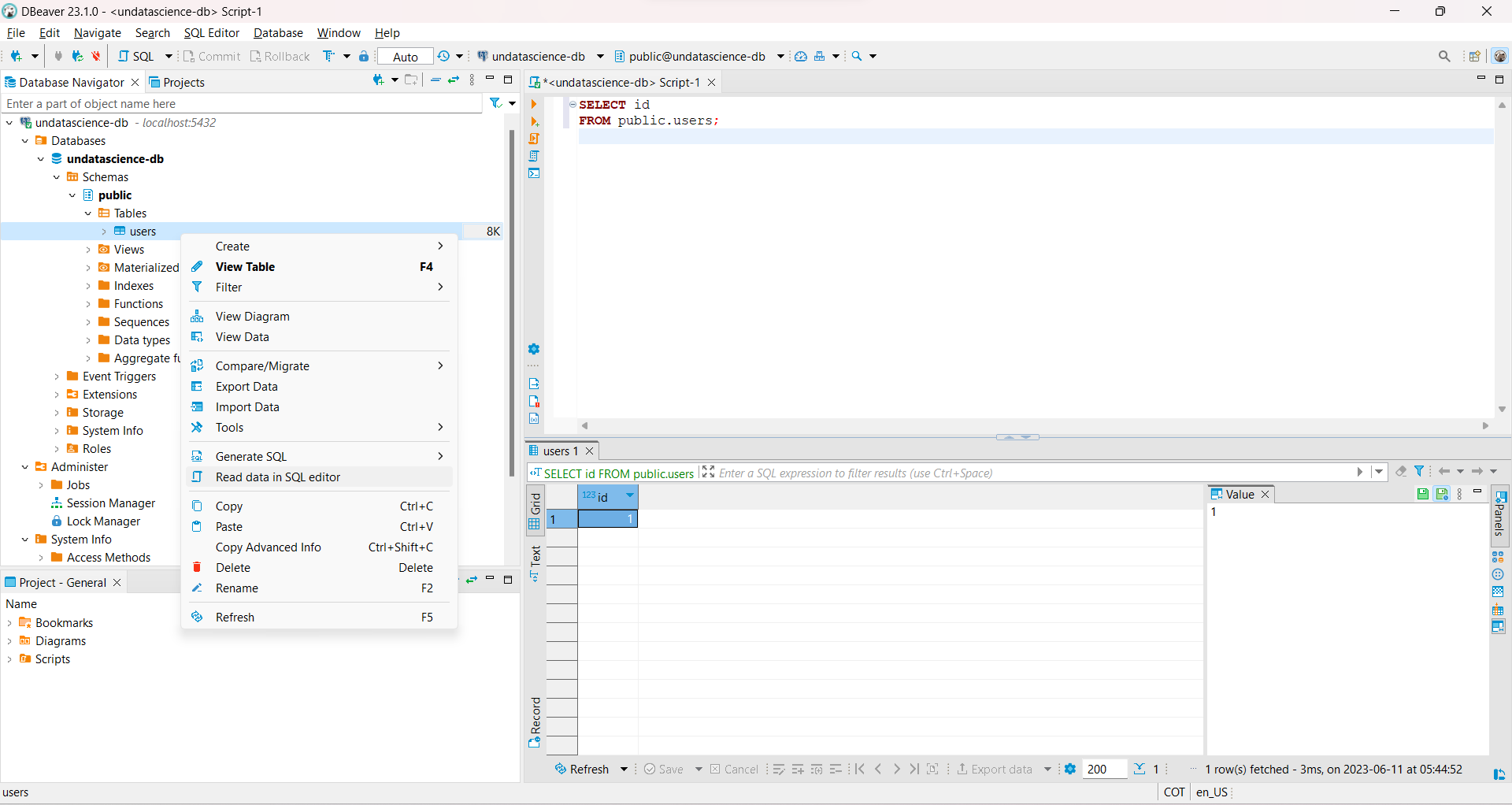Viewport: 1512px width, 805px height.
Task: Switch results to Grid view
Action: click(x=535, y=510)
